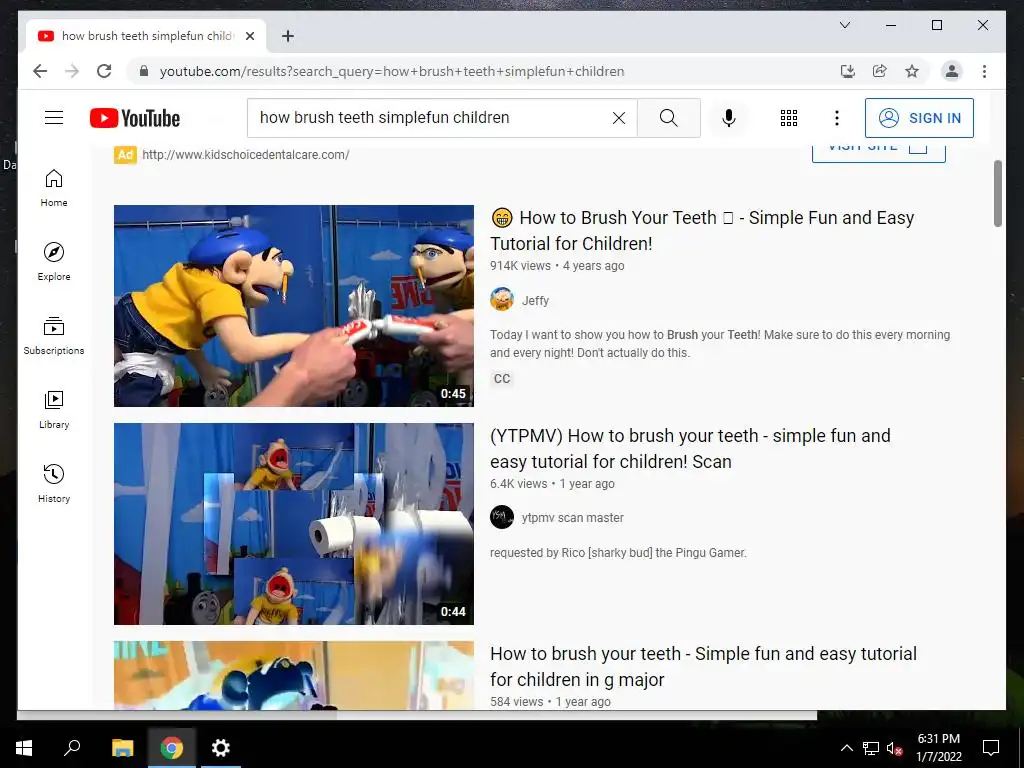Switch to Chrome in the taskbar
This screenshot has width=1024, height=768.
[x=172, y=748]
